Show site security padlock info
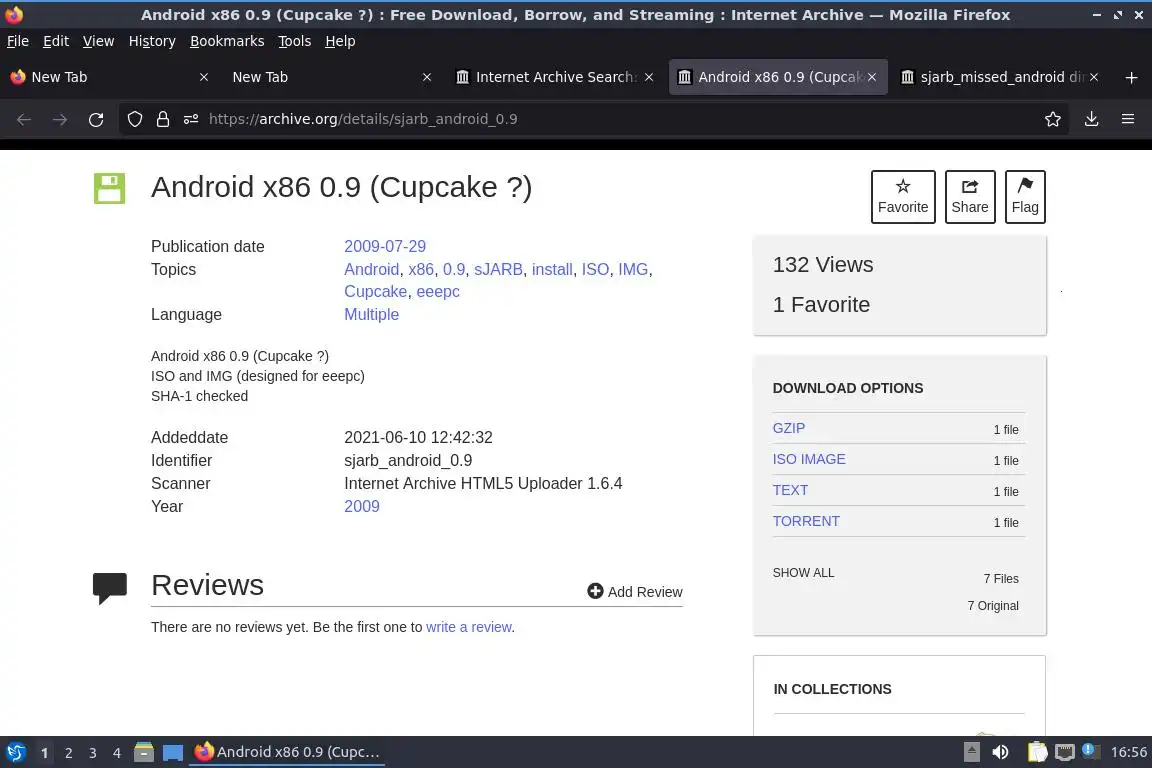 click(163, 119)
